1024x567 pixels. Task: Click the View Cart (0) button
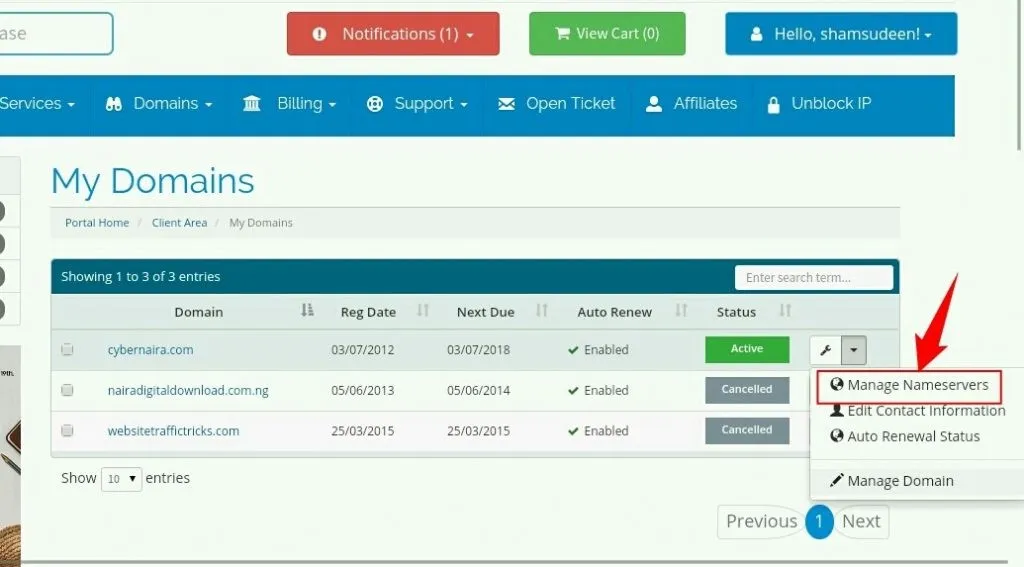[x=607, y=33]
